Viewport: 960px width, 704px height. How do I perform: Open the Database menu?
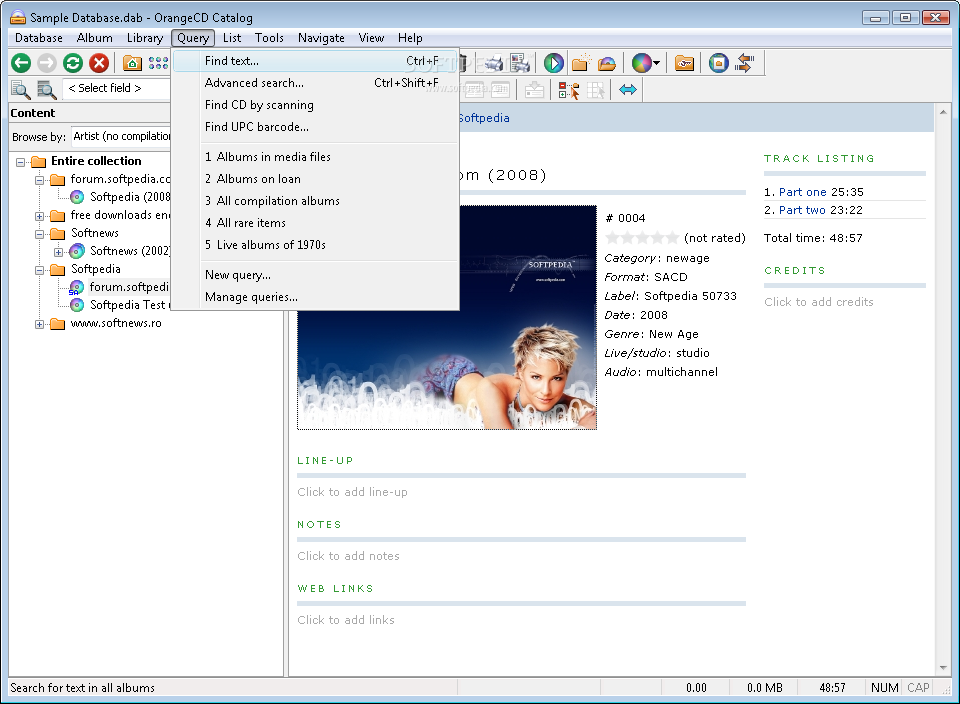(x=39, y=38)
